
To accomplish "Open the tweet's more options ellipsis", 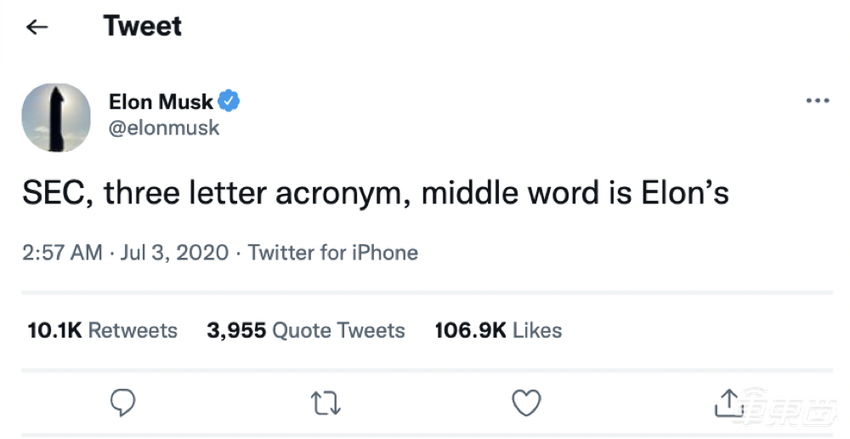I will 817,101.
